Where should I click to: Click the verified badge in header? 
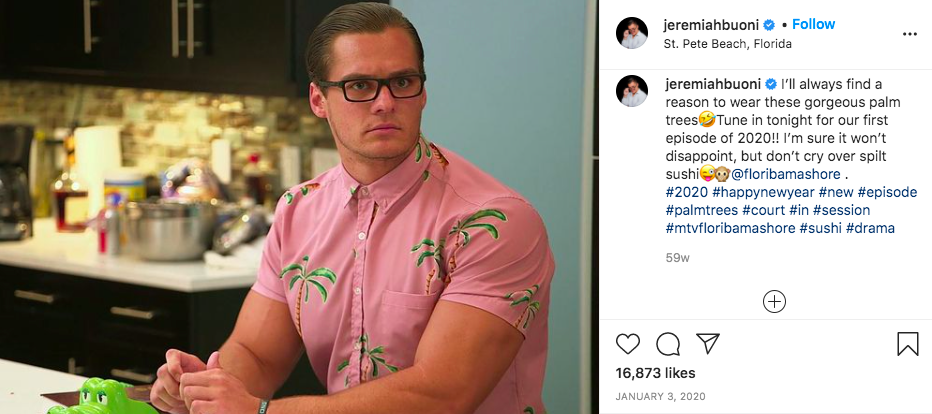(769, 25)
